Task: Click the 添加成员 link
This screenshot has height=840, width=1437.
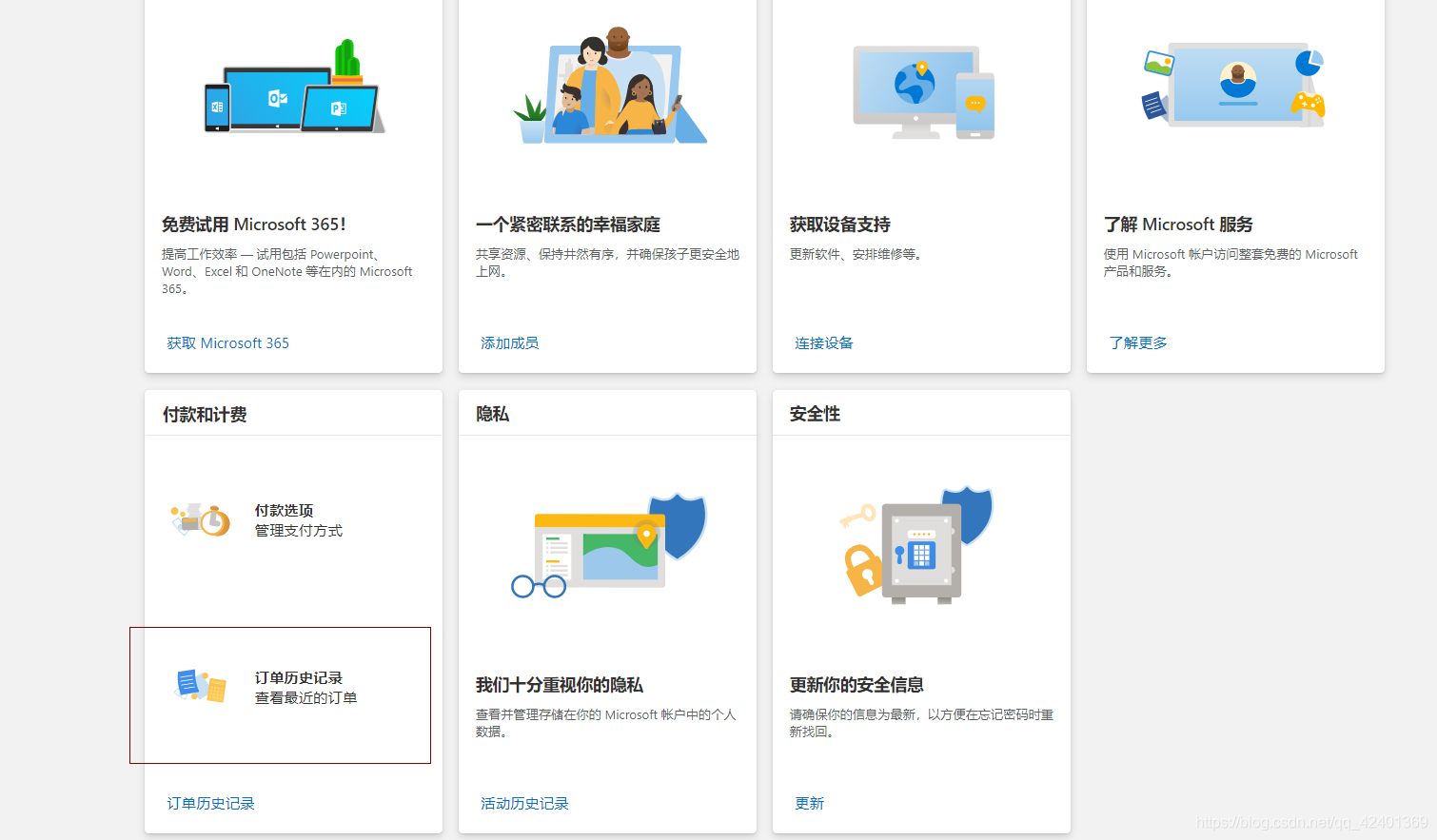Action: [509, 343]
